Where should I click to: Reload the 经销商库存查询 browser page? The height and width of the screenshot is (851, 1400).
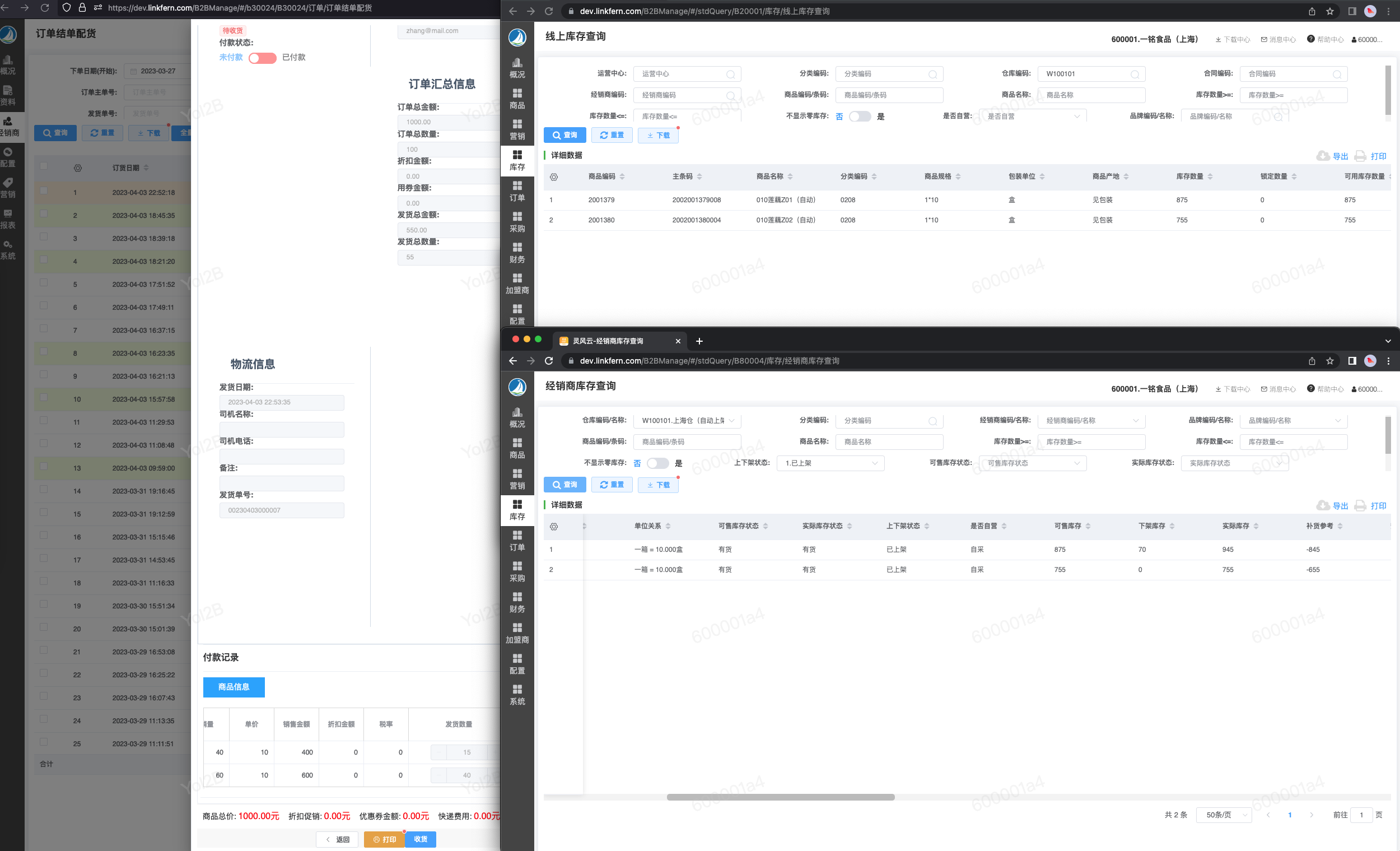click(x=548, y=361)
